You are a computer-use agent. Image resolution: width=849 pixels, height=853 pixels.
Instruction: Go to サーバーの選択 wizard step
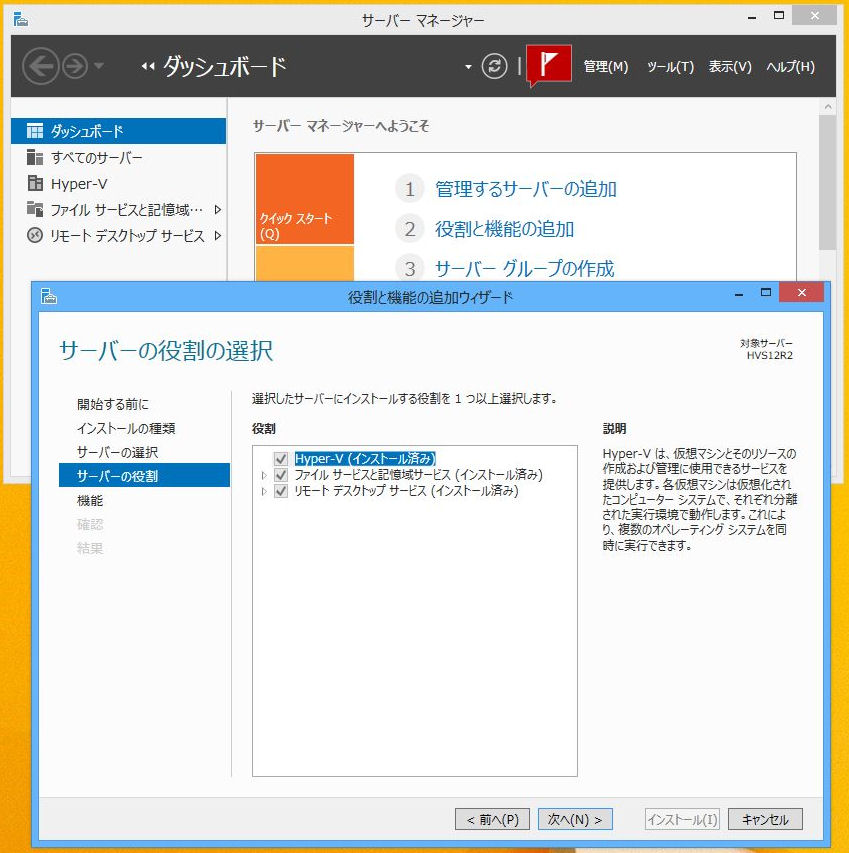117,453
